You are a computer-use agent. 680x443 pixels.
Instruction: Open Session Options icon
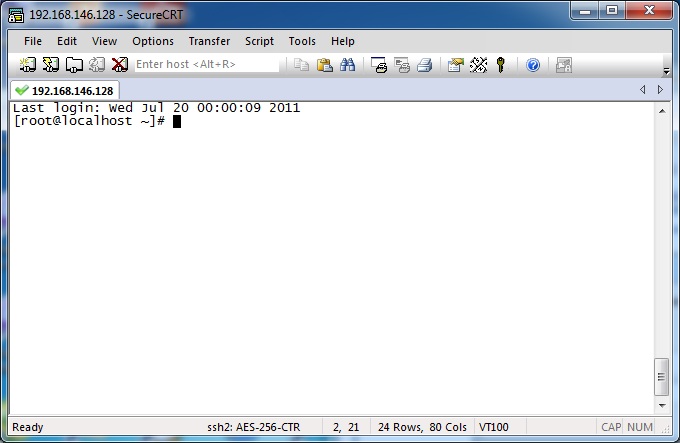pos(455,65)
